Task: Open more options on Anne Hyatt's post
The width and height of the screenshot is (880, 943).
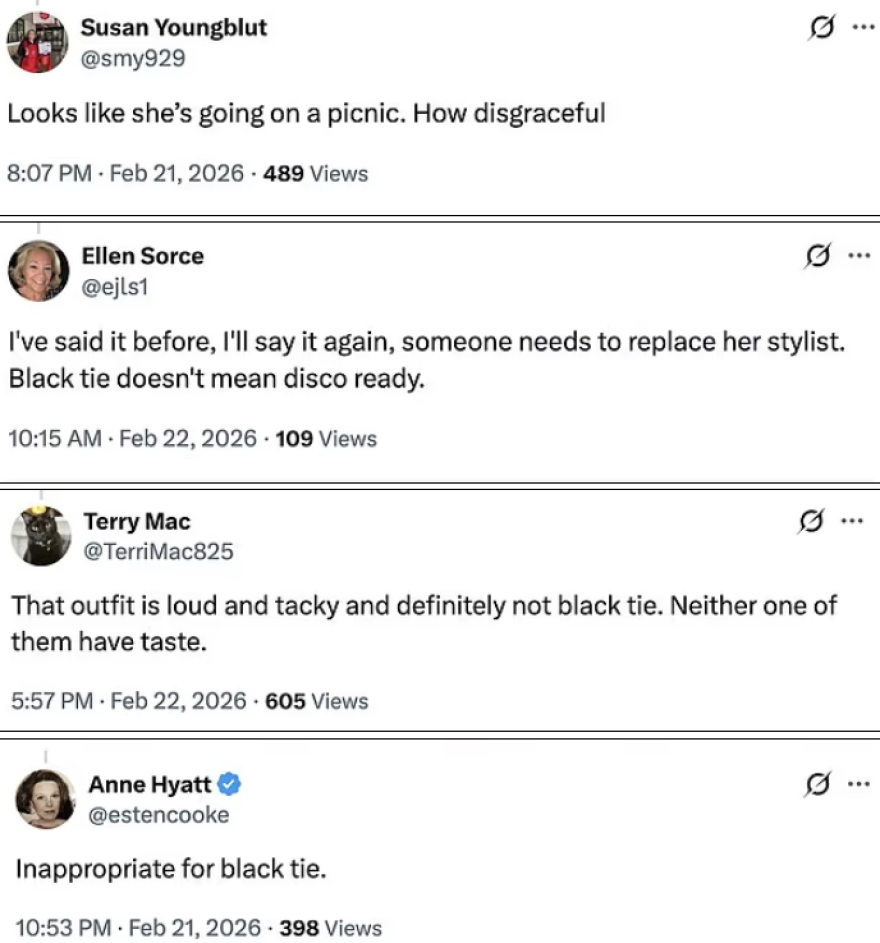Action: pos(857,784)
